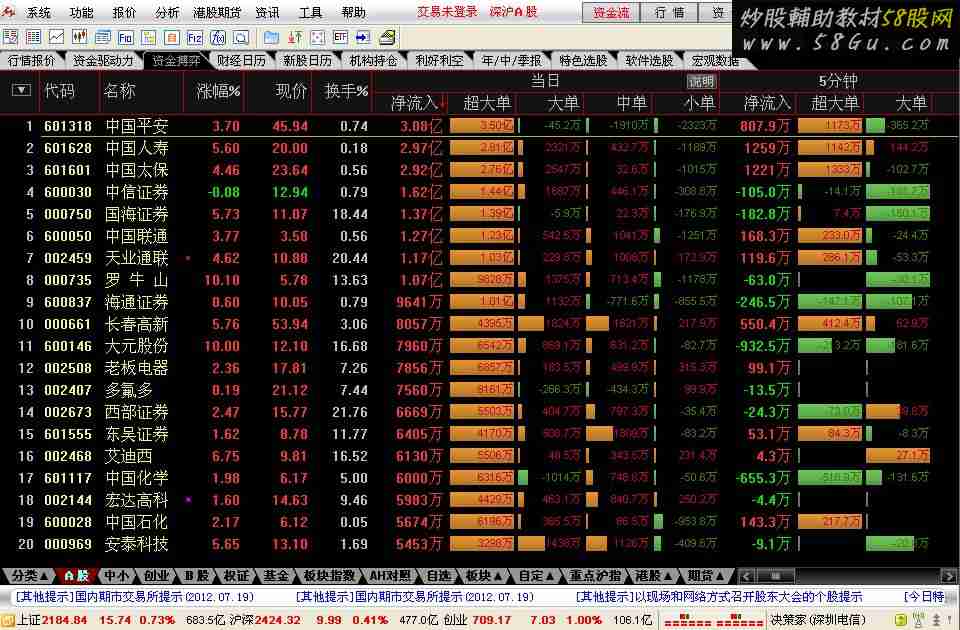Open the 工具 menu
Screen dimensions: 960x630
click(310, 12)
